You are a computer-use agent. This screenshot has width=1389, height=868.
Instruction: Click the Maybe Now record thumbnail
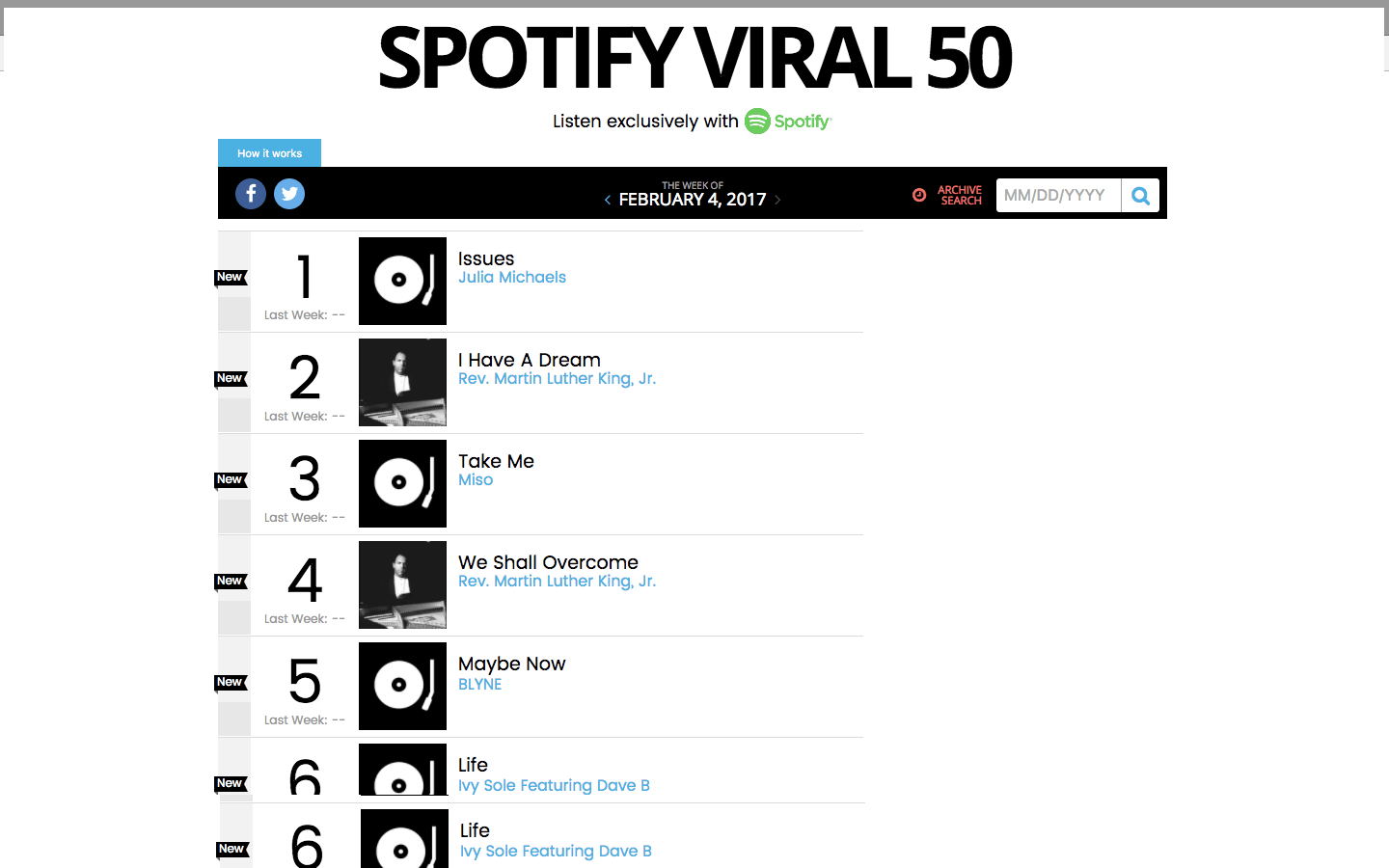click(402, 686)
